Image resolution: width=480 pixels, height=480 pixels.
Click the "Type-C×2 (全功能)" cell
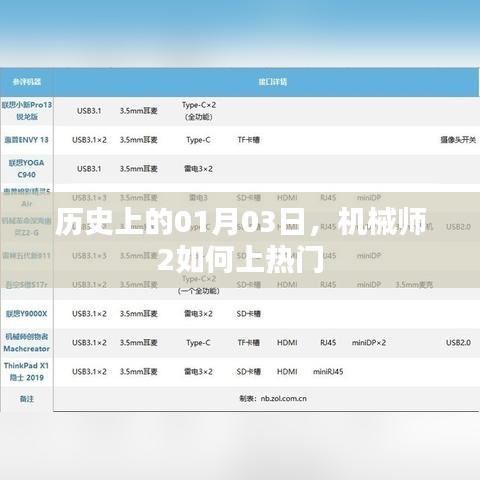[x=199, y=111]
